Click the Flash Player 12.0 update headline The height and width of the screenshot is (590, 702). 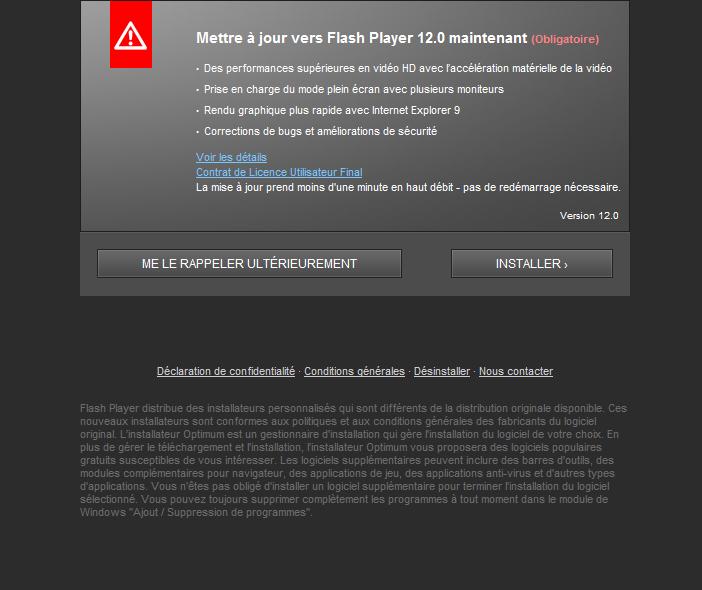click(361, 38)
